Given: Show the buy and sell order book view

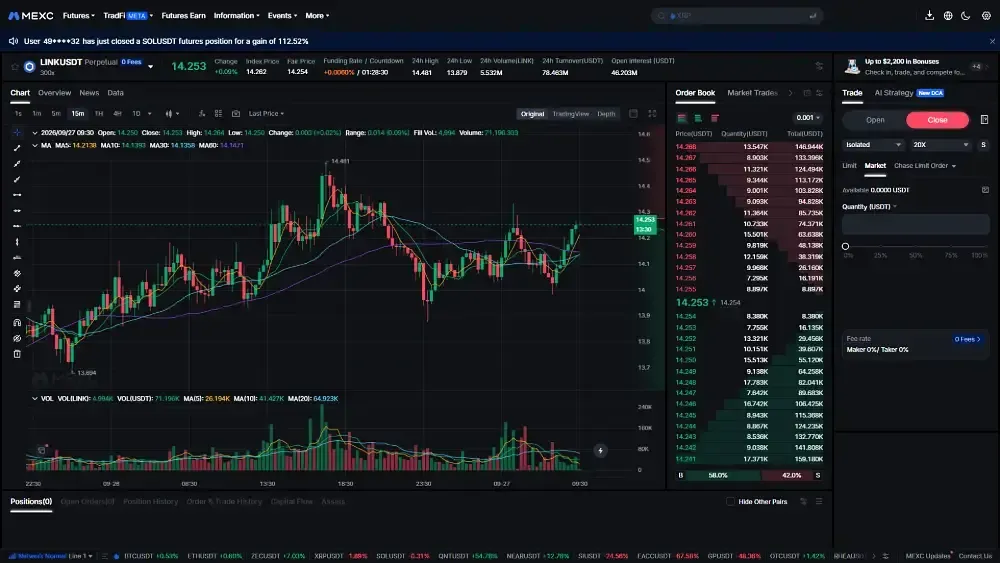Looking at the screenshot, I should point(682,118).
